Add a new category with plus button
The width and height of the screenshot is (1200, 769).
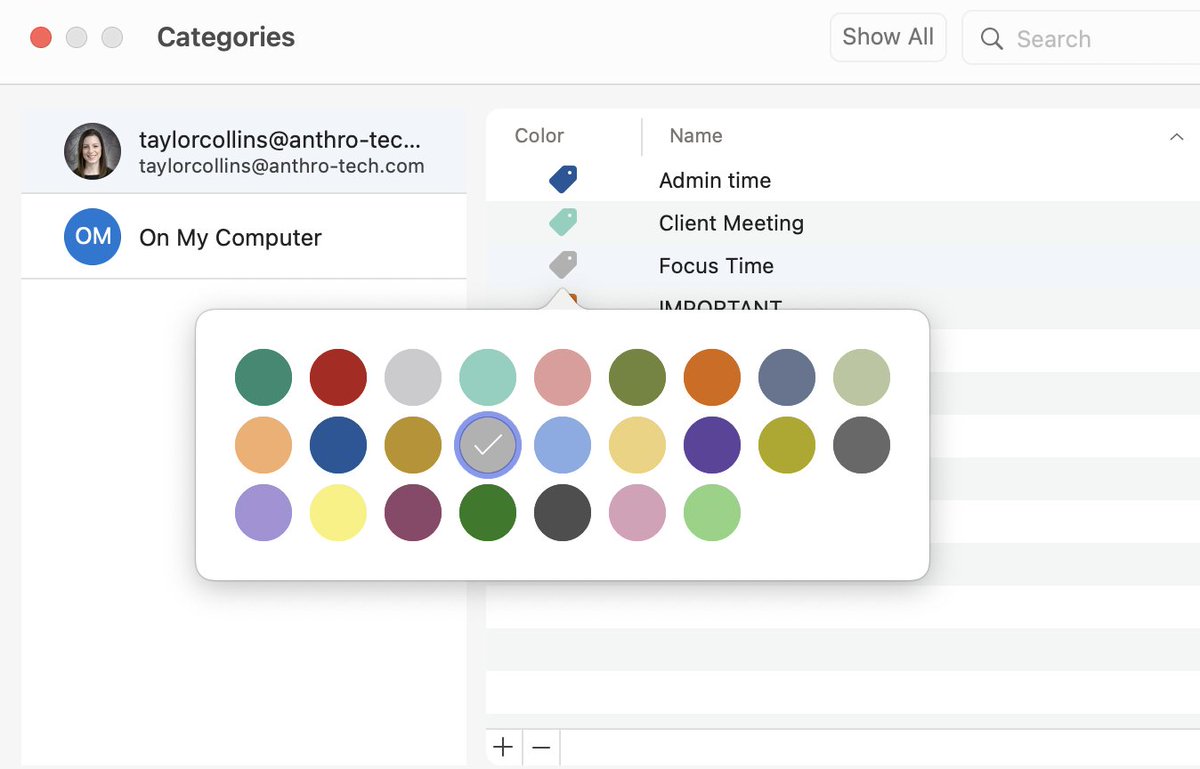[x=503, y=747]
